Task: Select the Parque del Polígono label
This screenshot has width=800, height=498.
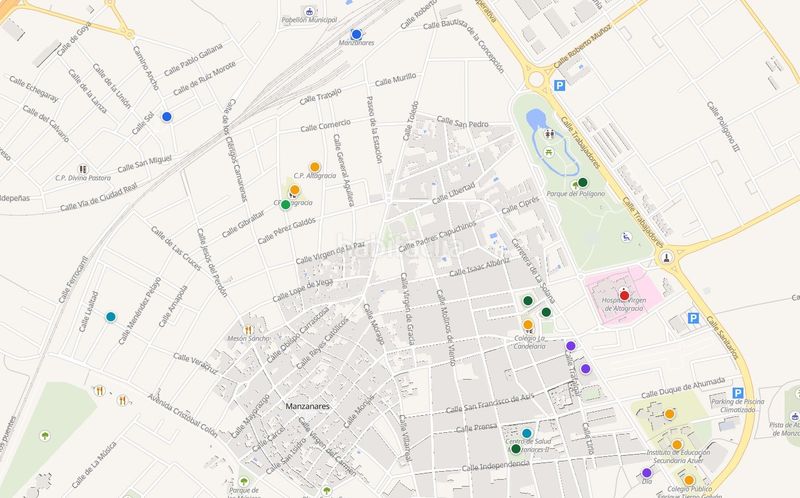Action: coord(576,194)
